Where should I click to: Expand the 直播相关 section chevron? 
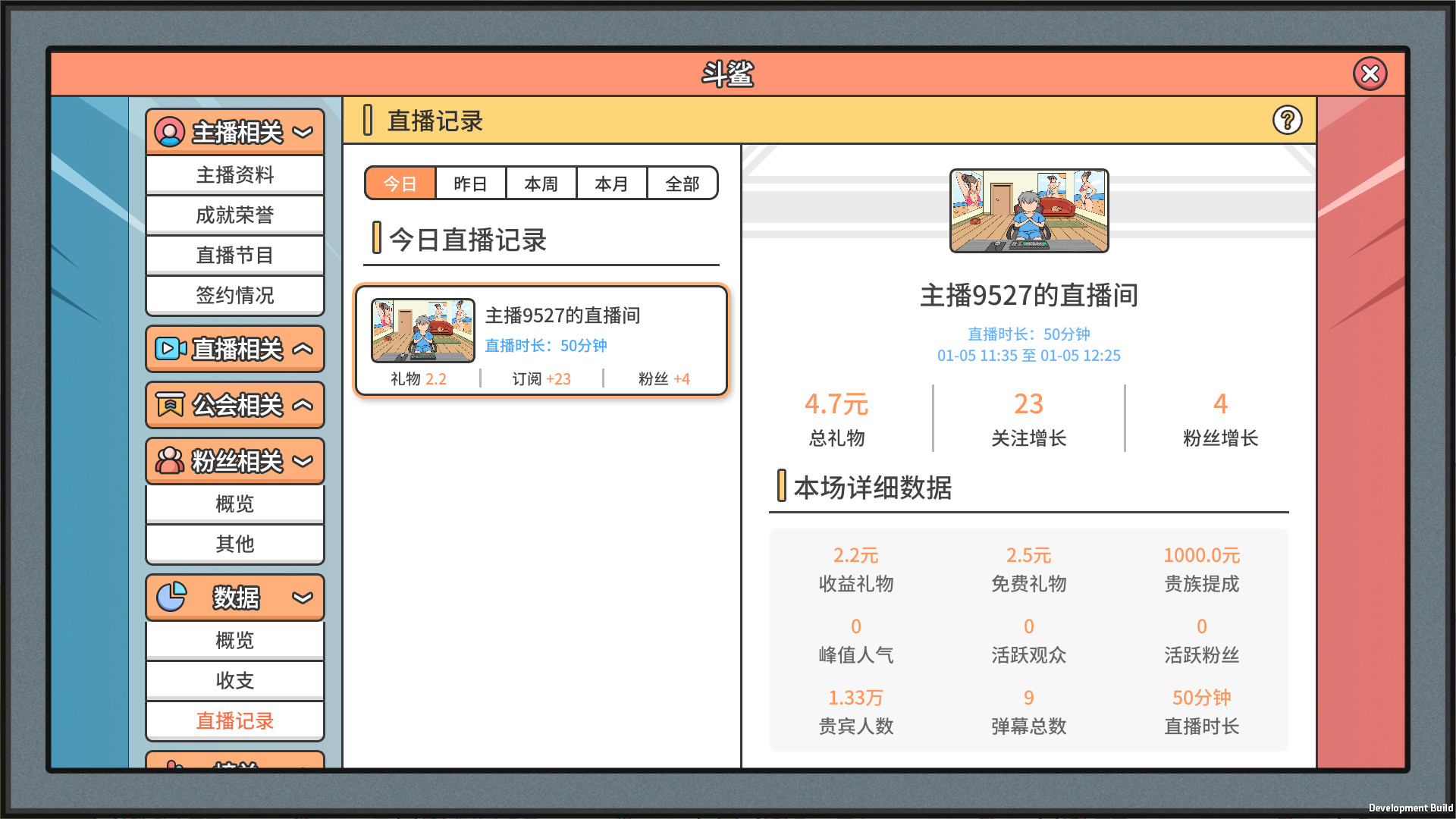click(303, 349)
